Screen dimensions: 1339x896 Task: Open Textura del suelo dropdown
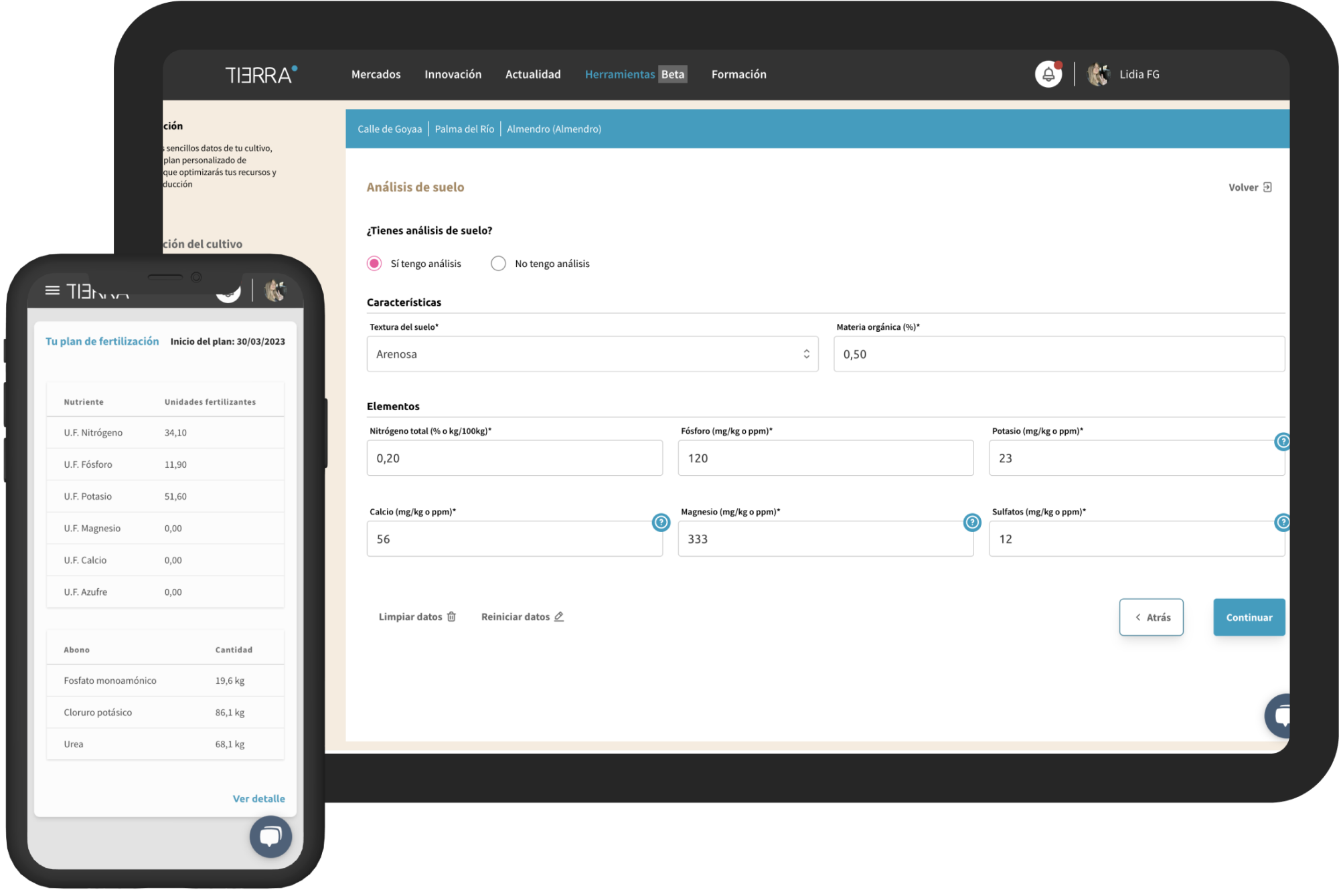(593, 354)
